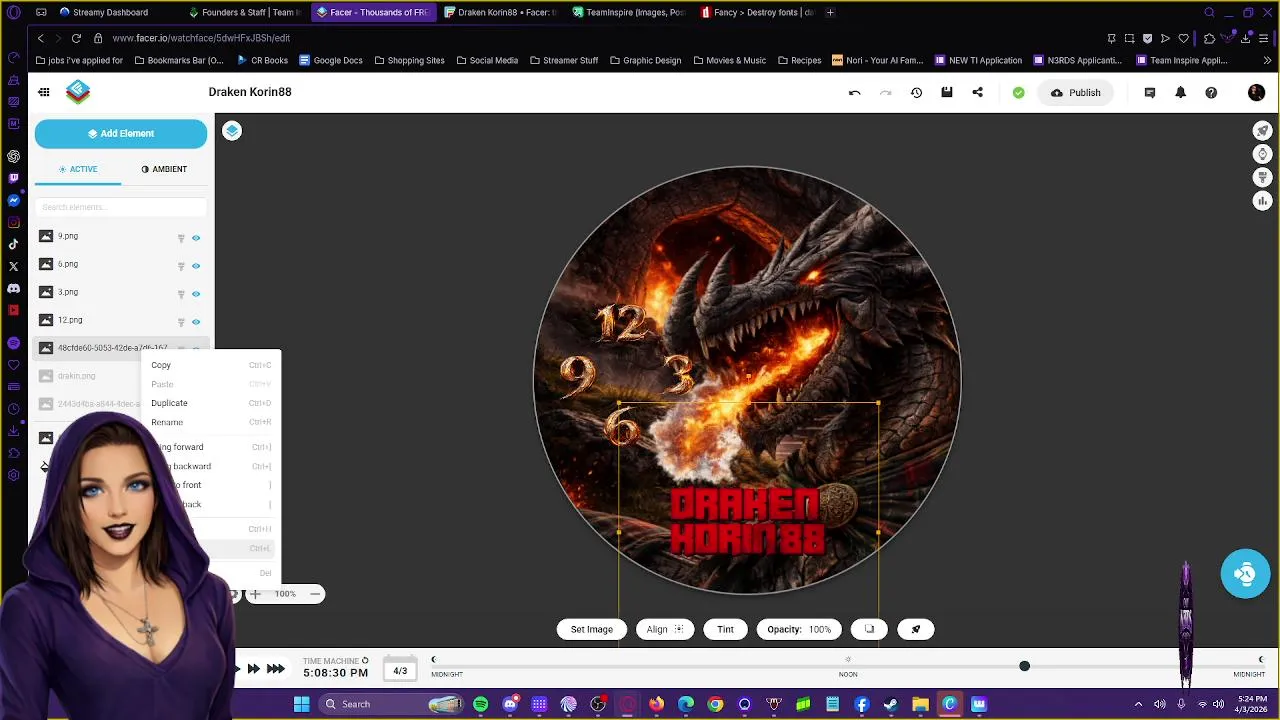Save the watch face with the floppy icon
1280x720 pixels.
947,92
